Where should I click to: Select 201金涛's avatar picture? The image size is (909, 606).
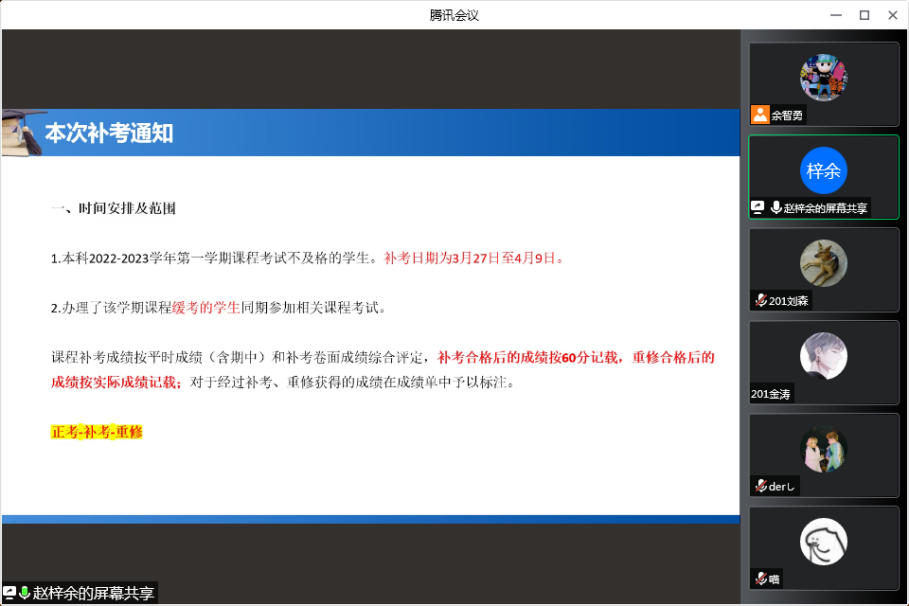point(823,356)
